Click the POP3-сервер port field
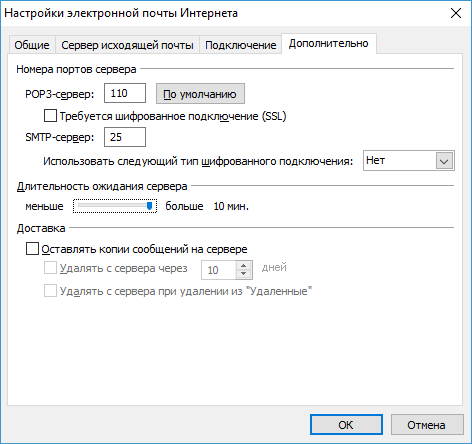Screen dimensions: 472x444 (125, 93)
